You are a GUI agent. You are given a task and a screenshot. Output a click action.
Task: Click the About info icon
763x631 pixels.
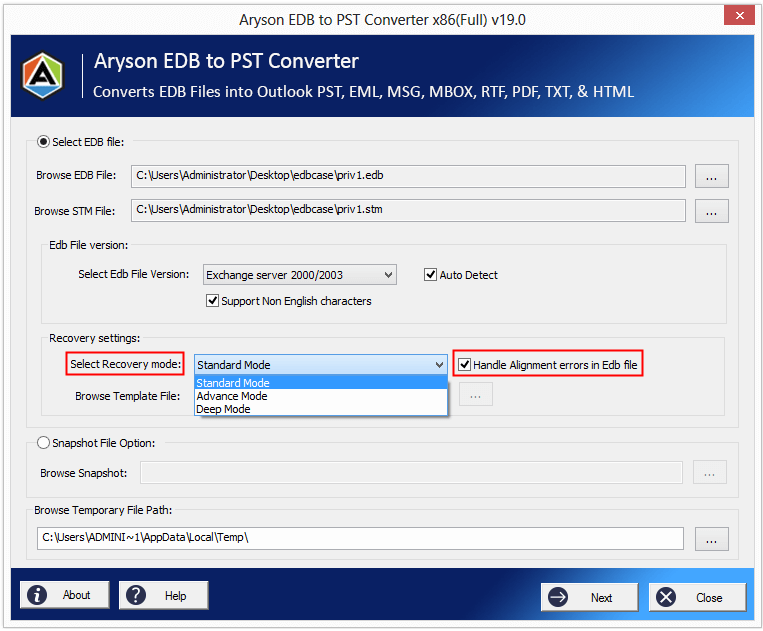pos(37,595)
